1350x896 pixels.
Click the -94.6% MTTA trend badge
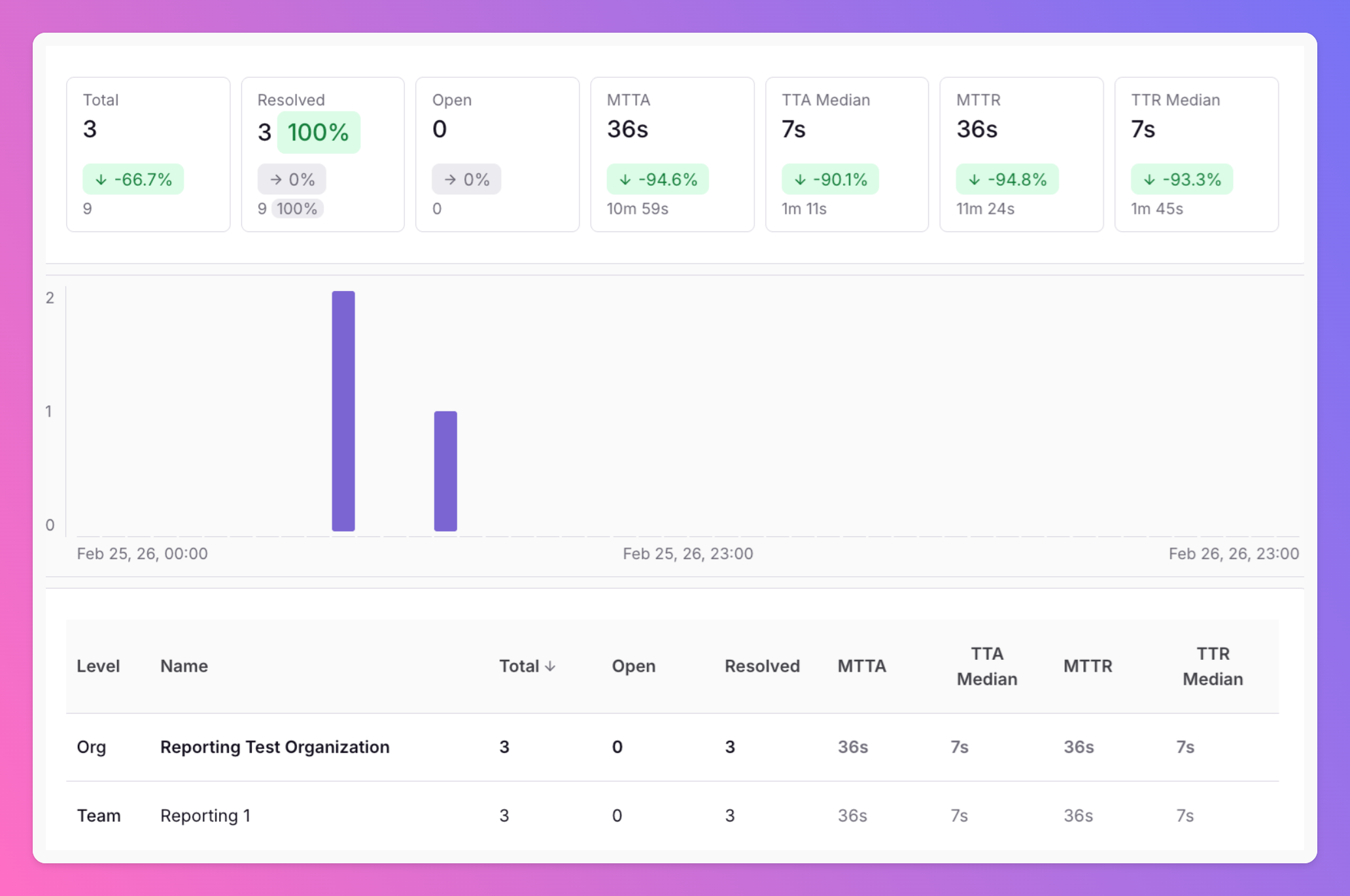pos(658,179)
